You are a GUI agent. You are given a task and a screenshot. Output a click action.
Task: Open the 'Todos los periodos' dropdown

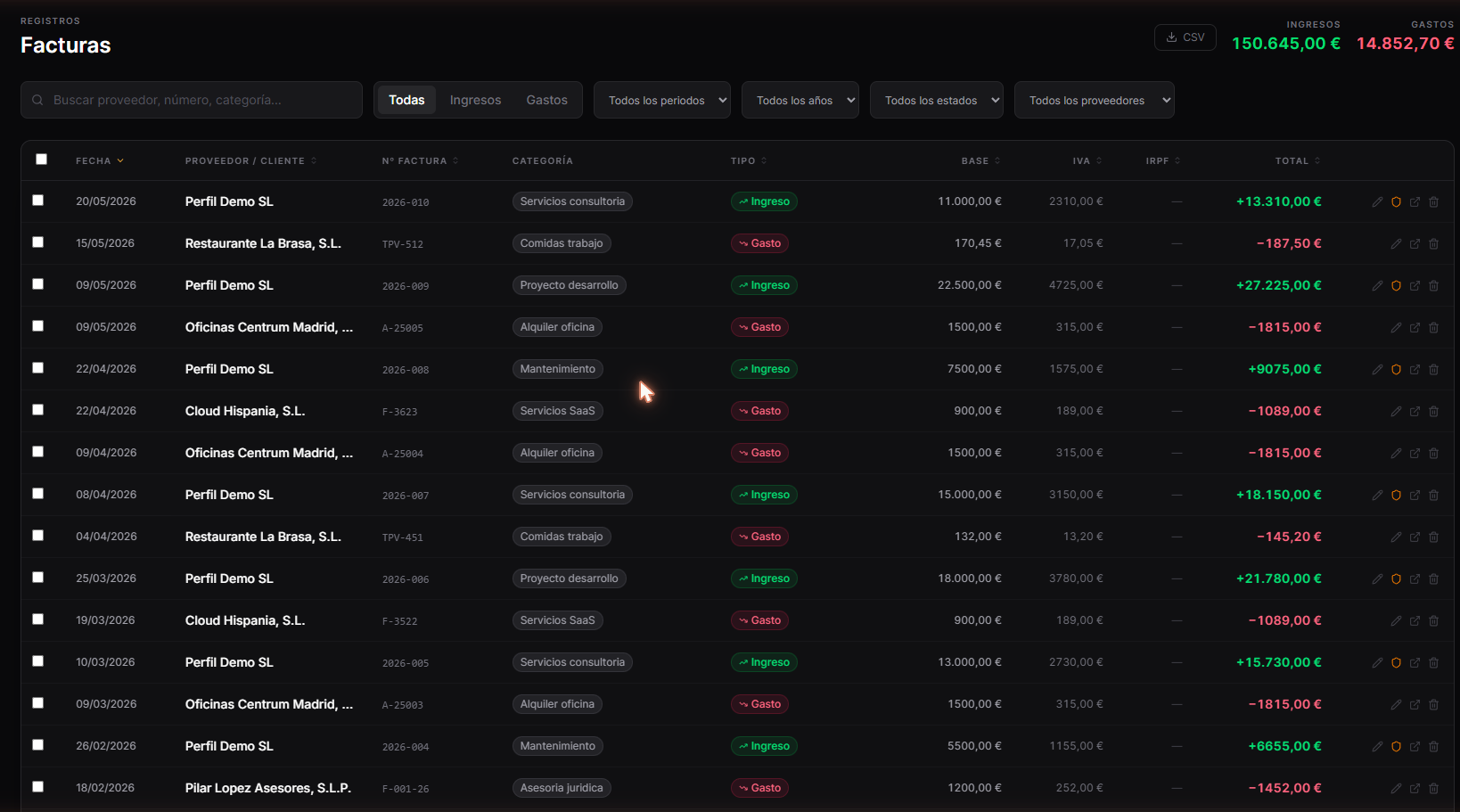[x=662, y=100]
